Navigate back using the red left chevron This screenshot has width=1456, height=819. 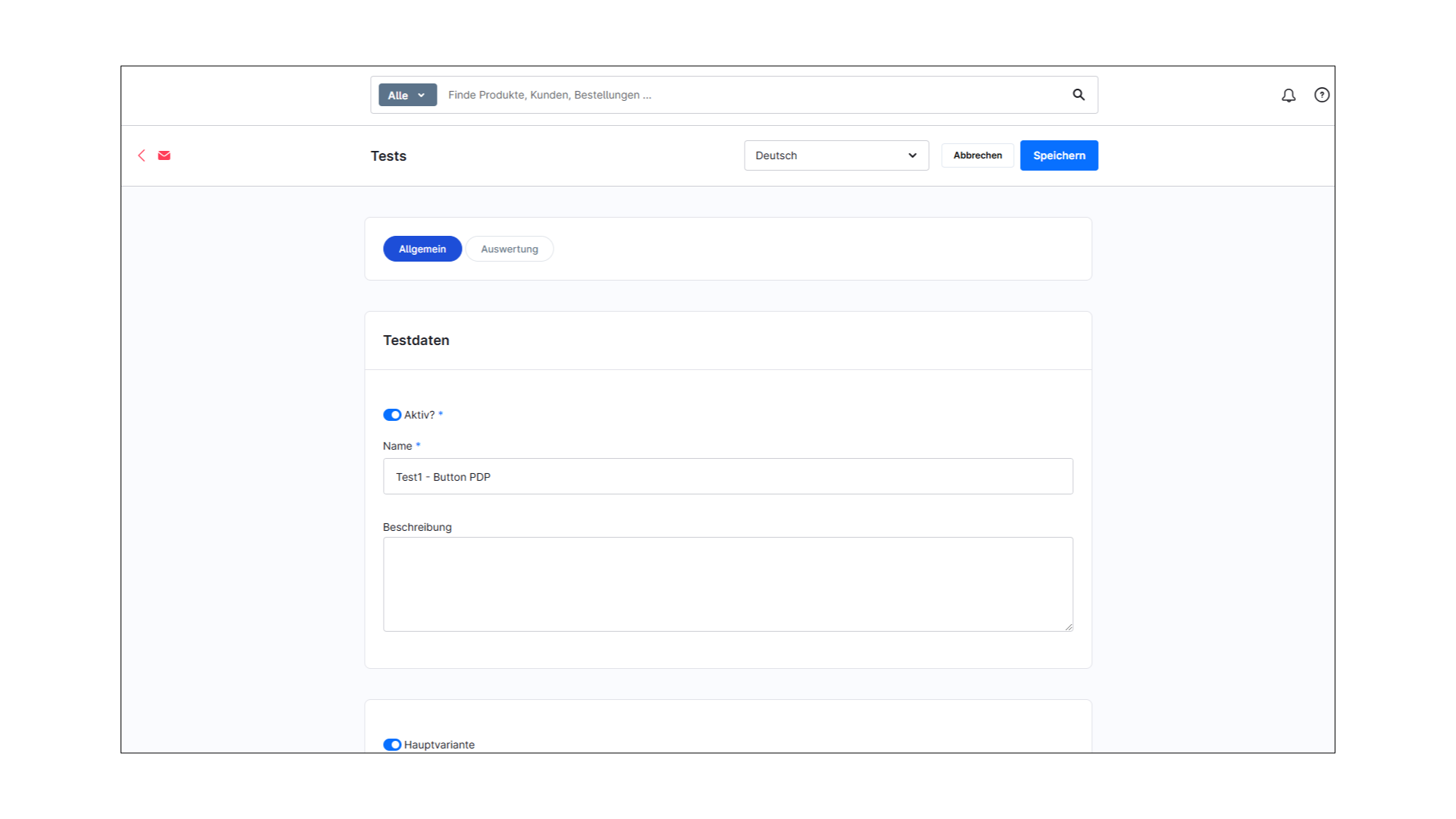(x=141, y=155)
